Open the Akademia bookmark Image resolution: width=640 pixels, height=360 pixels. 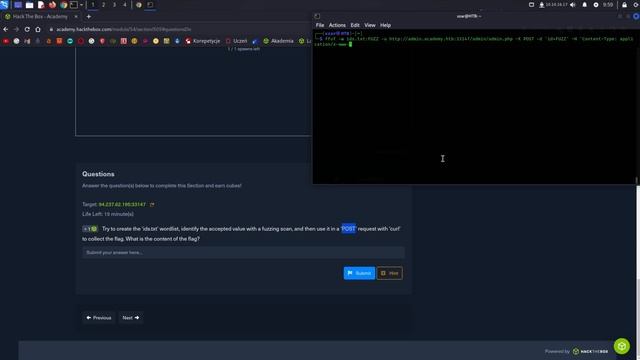point(278,41)
